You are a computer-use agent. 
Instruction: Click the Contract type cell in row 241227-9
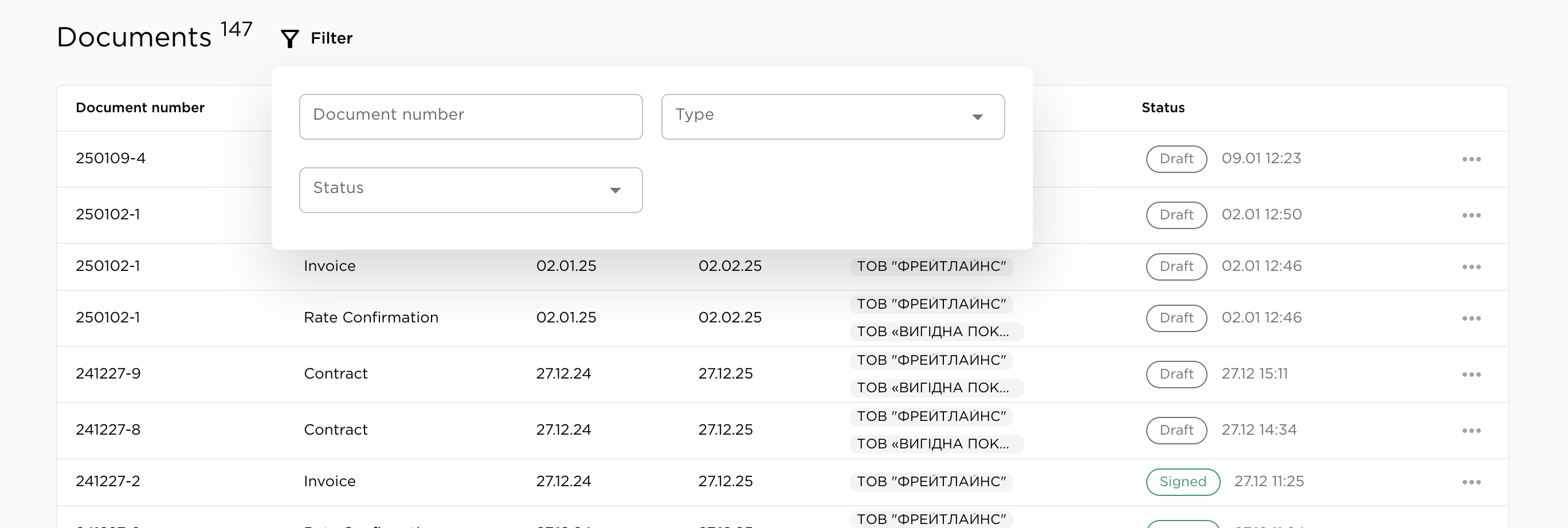[335, 373]
